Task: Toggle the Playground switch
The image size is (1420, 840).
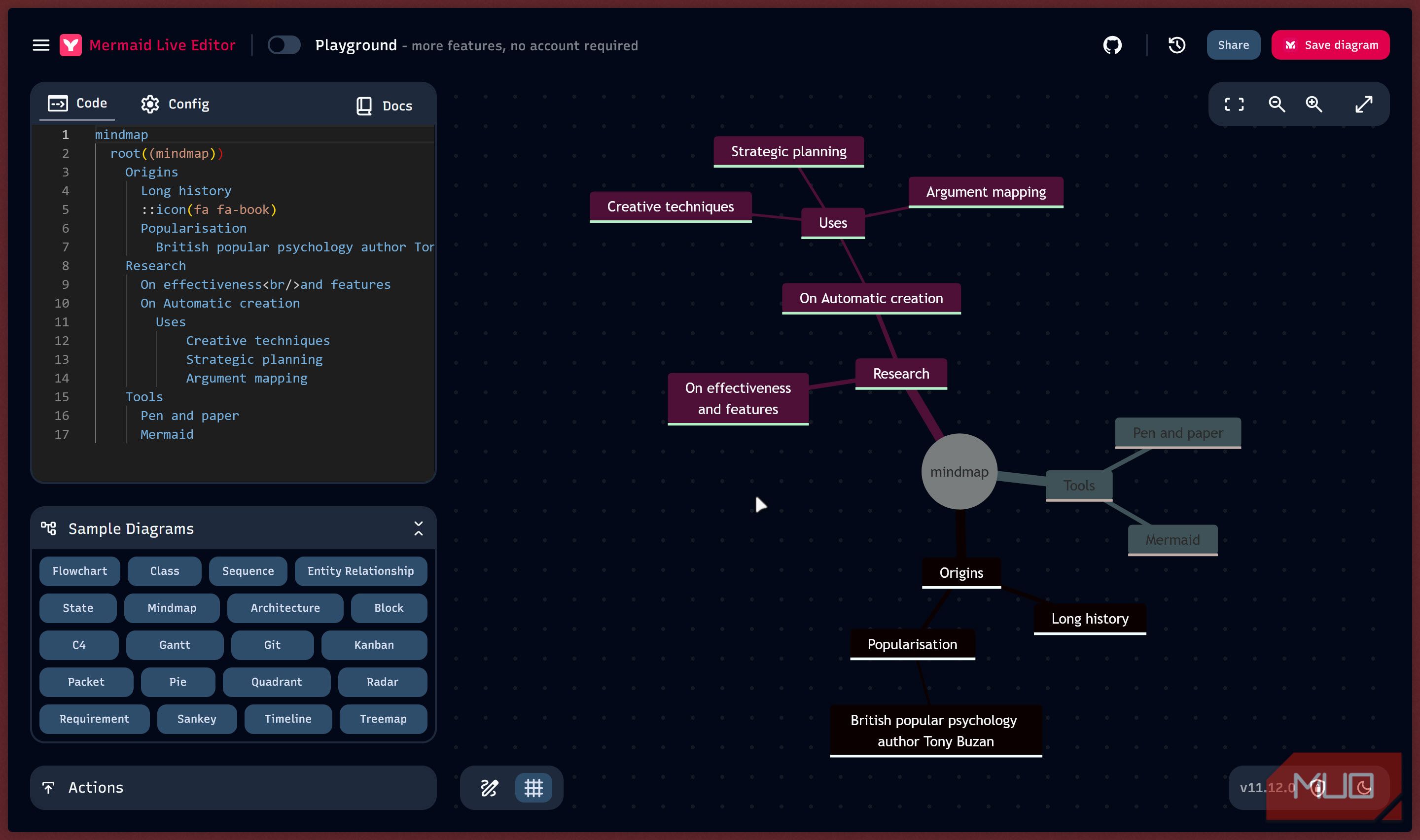Action: (284, 45)
